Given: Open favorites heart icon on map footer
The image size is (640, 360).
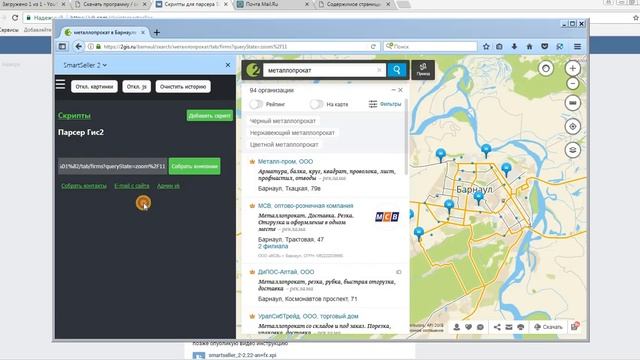Looking at the screenshot, I should click(x=469, y=327).
